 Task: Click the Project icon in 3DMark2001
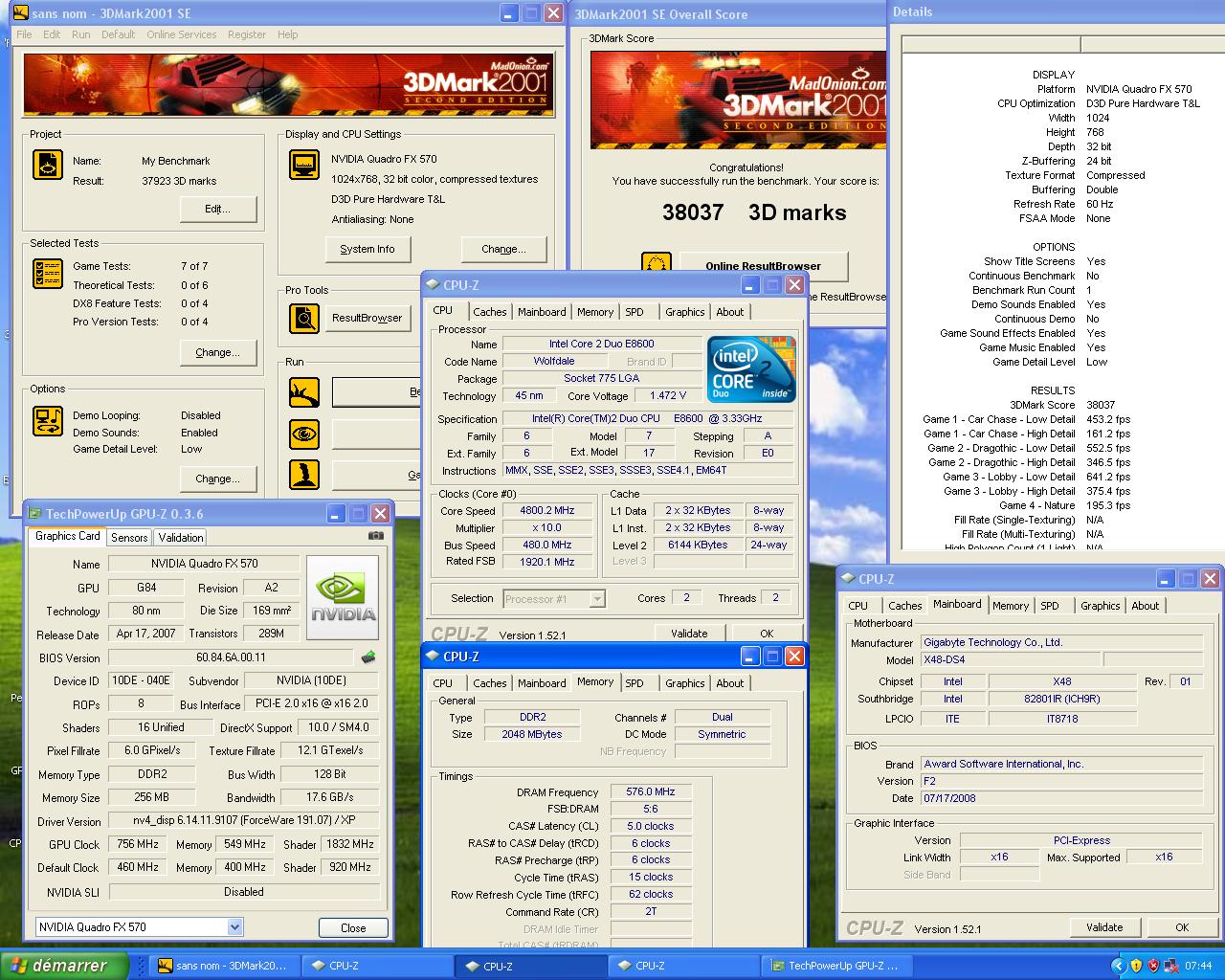click(x=47, y=165)
